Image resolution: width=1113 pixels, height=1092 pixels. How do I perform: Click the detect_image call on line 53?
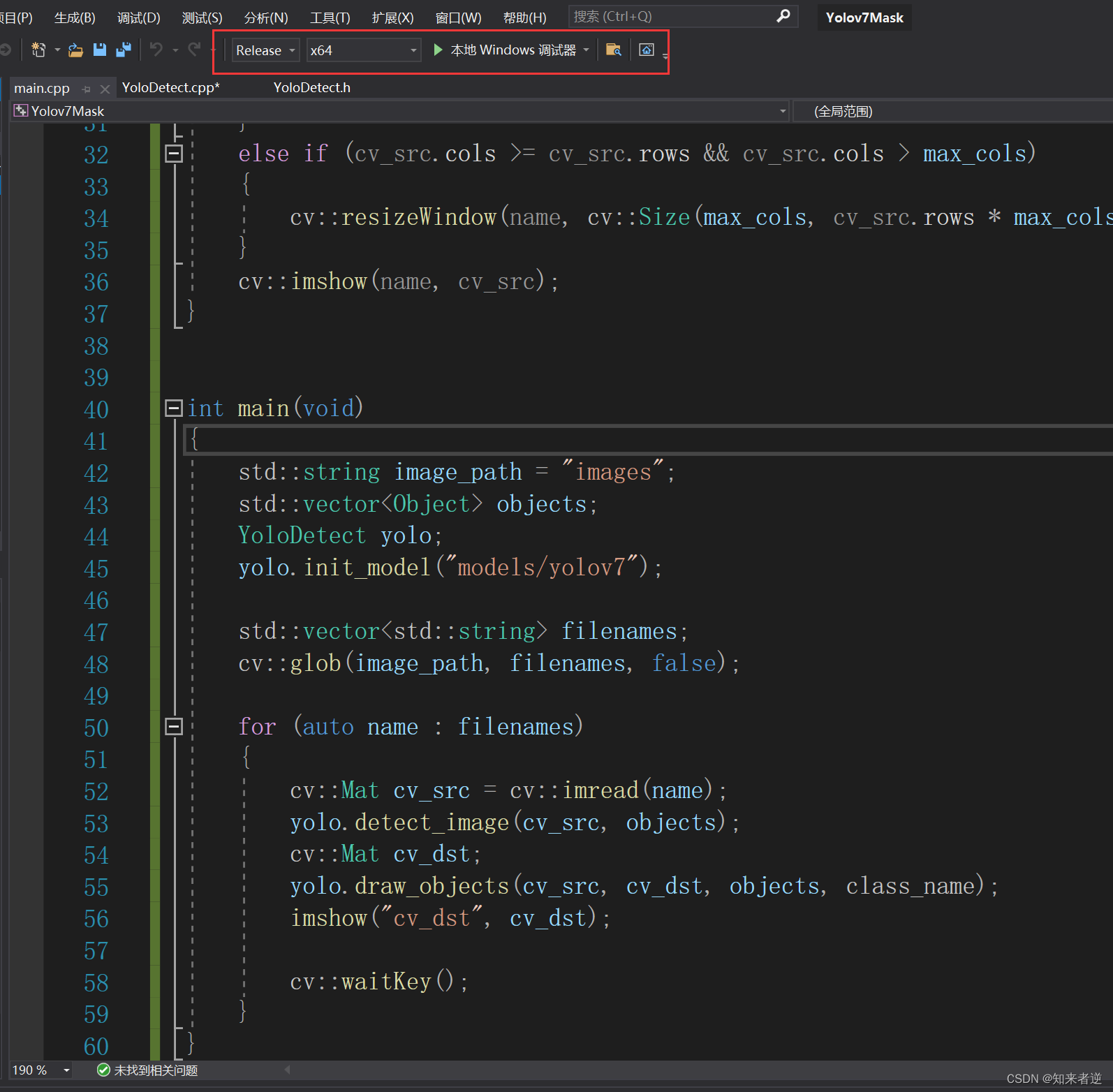tap(432, 822)
